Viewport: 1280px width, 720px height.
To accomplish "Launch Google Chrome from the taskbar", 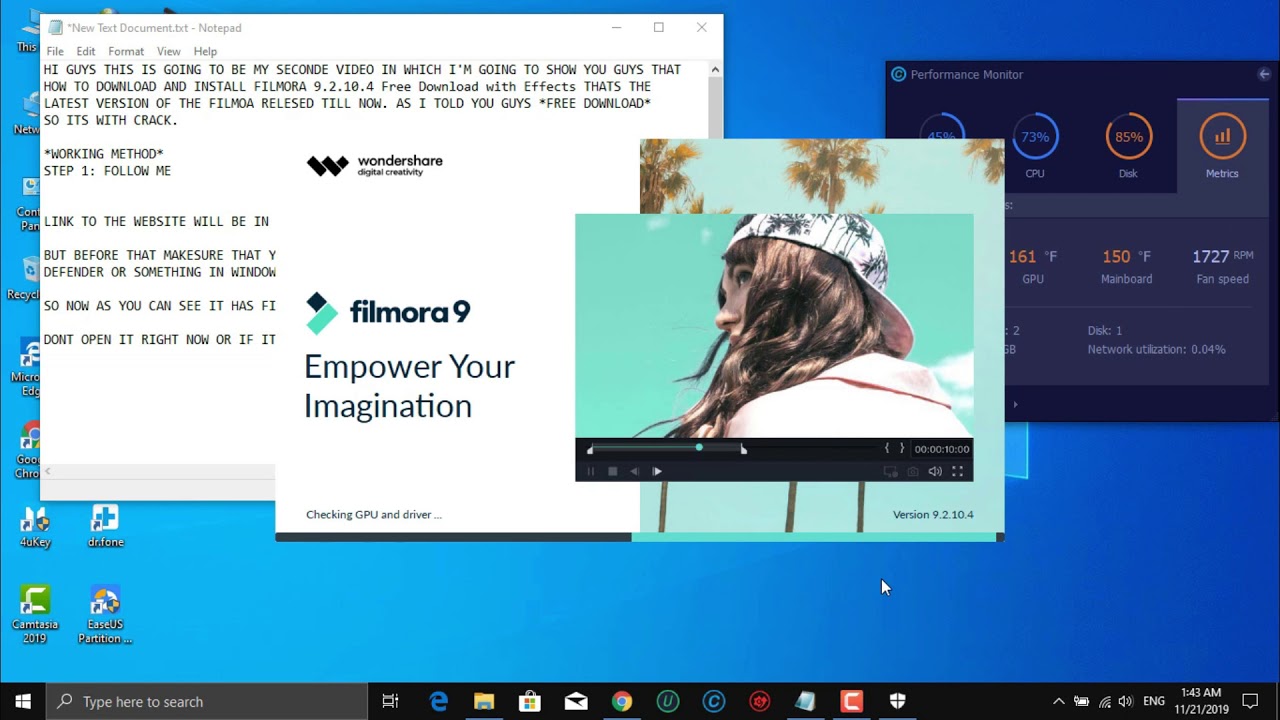I will pyautogui.click(x=622, y=701).
